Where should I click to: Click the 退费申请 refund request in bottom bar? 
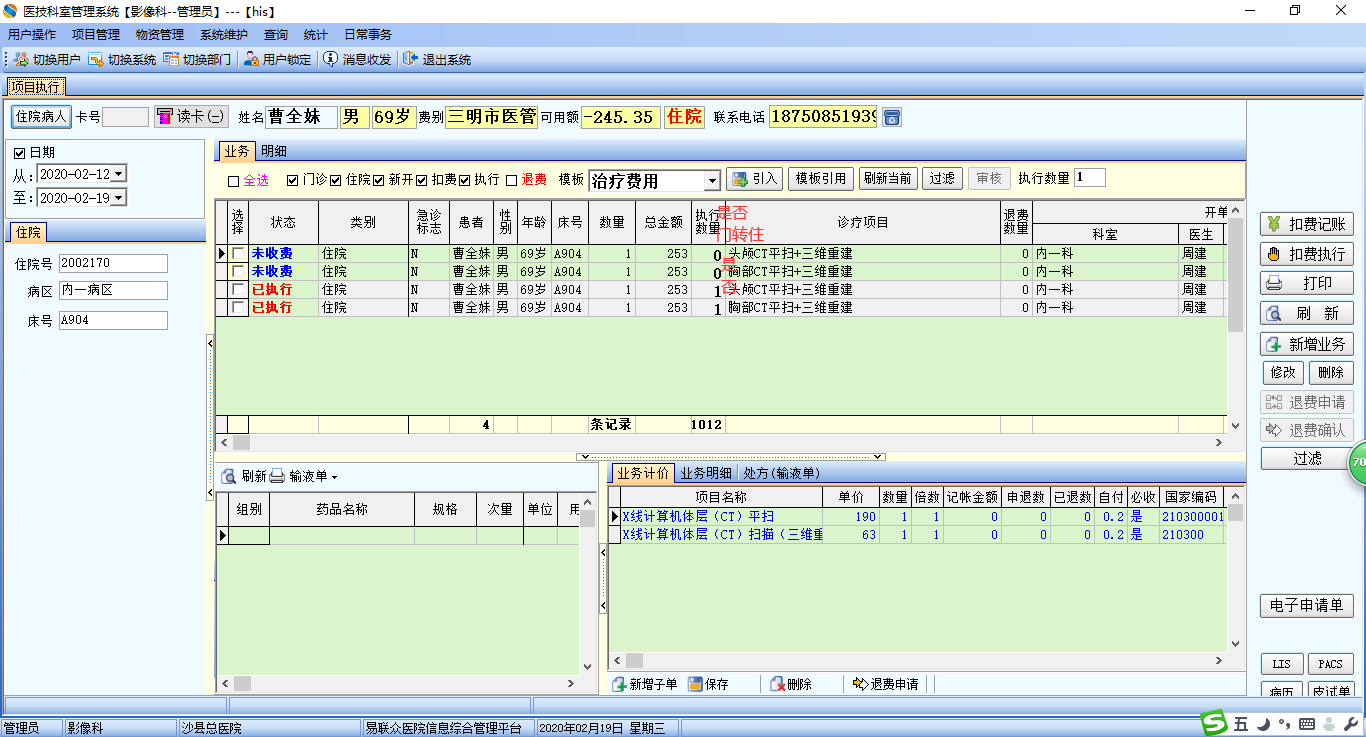(886, 684)
